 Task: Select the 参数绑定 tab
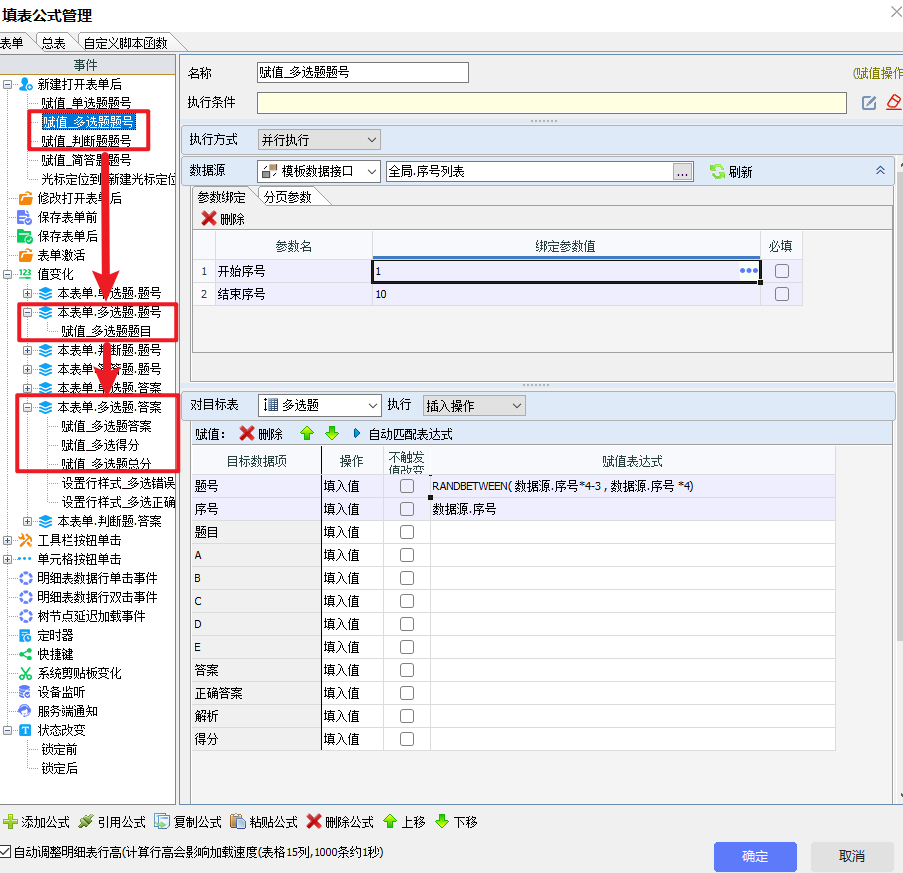click(x=222, y=198)
